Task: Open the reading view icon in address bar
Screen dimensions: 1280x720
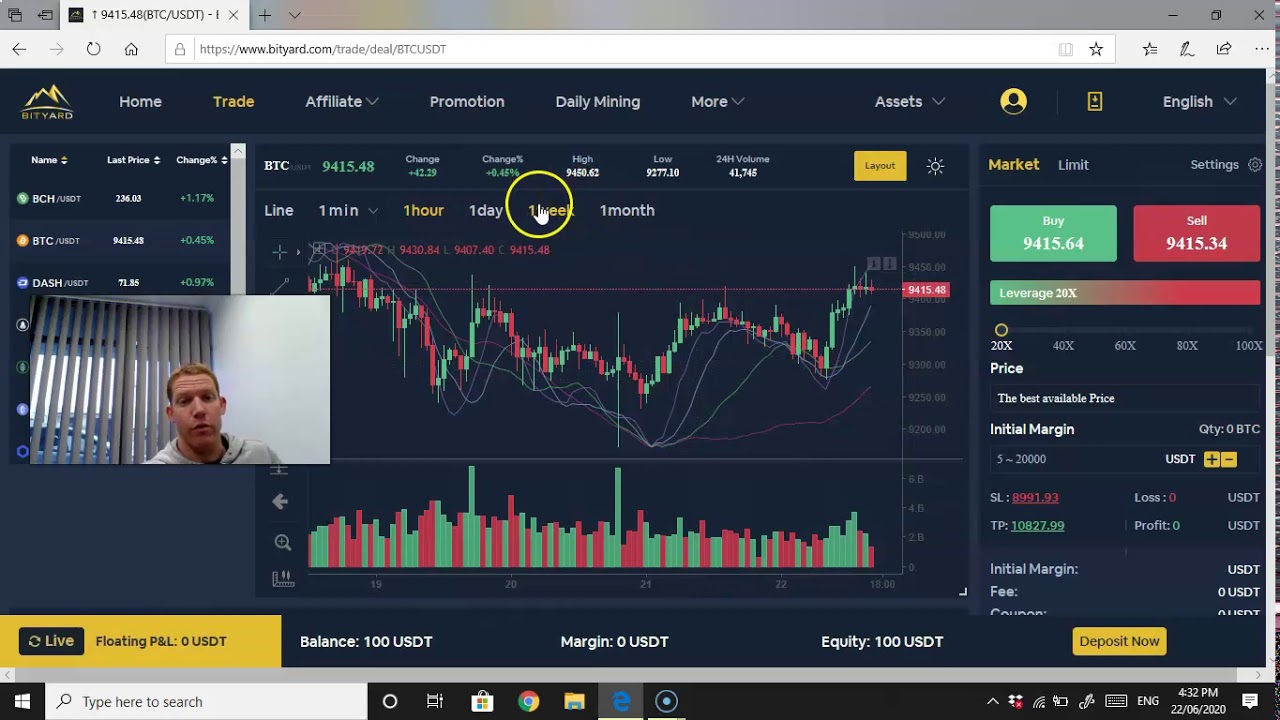Action: click(1066, 49)
